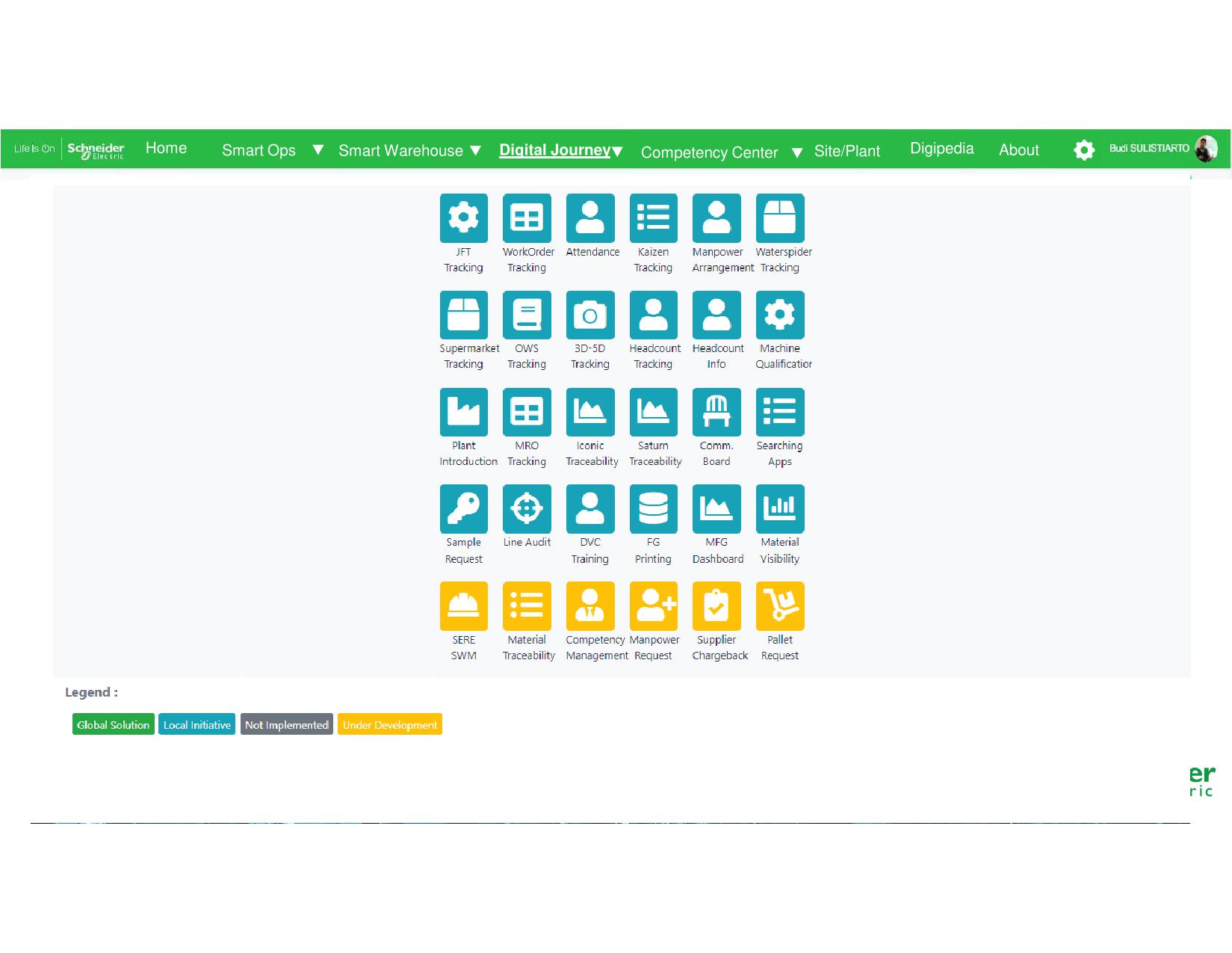Screen dimensions: 1232x953
Task: Open the Pallet Request hand truck icon
Action: pyautogui.click(x=779, y=605)
